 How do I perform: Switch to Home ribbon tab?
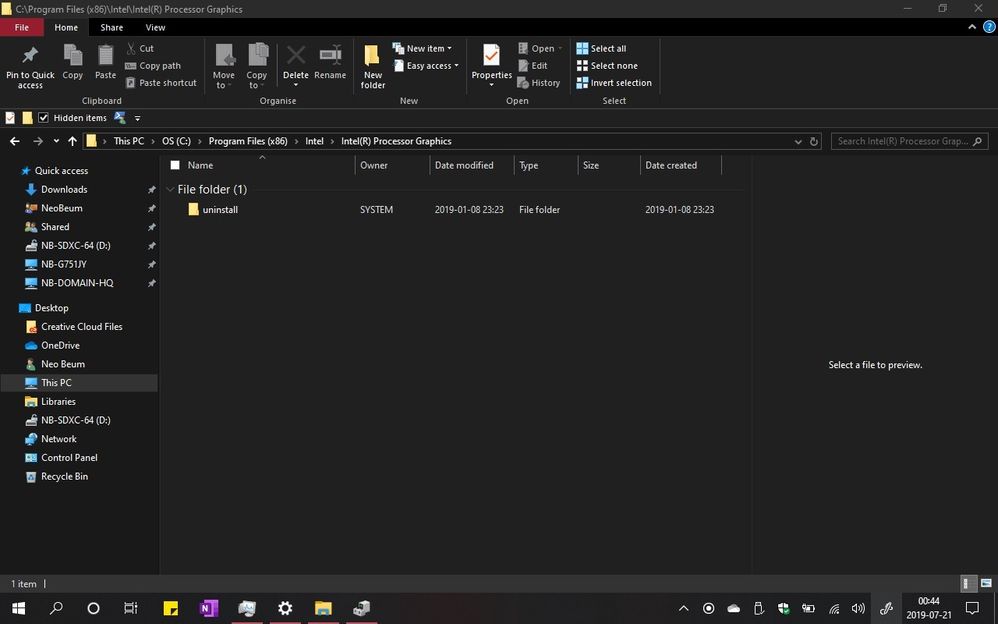click(x=66, y=27)
